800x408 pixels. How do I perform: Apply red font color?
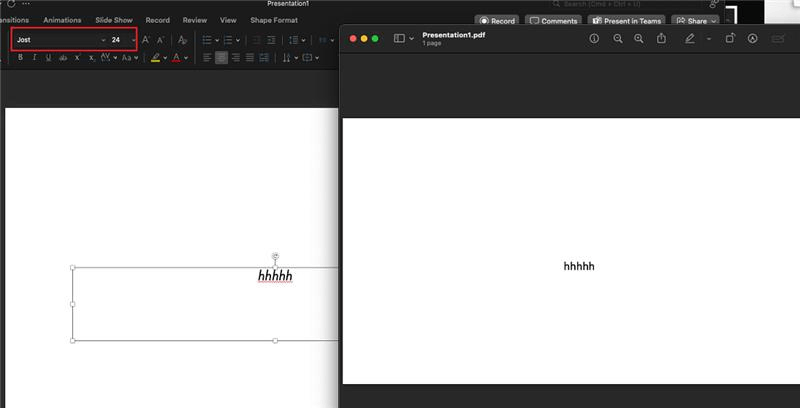(x=177, y=58)
